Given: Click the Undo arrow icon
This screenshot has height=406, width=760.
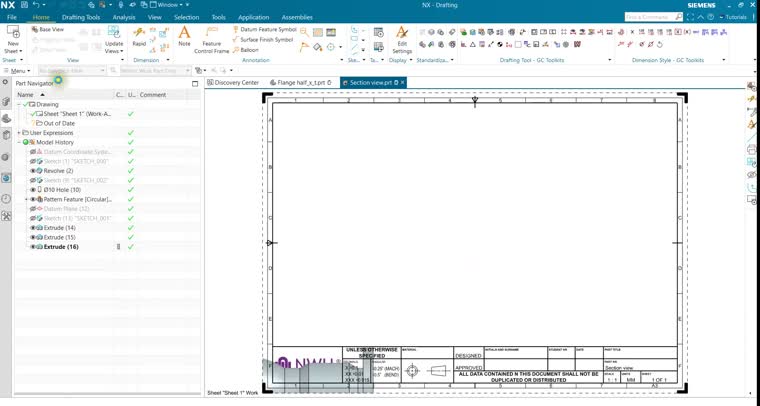Looking at the screenshot, I should coord(36,5).
